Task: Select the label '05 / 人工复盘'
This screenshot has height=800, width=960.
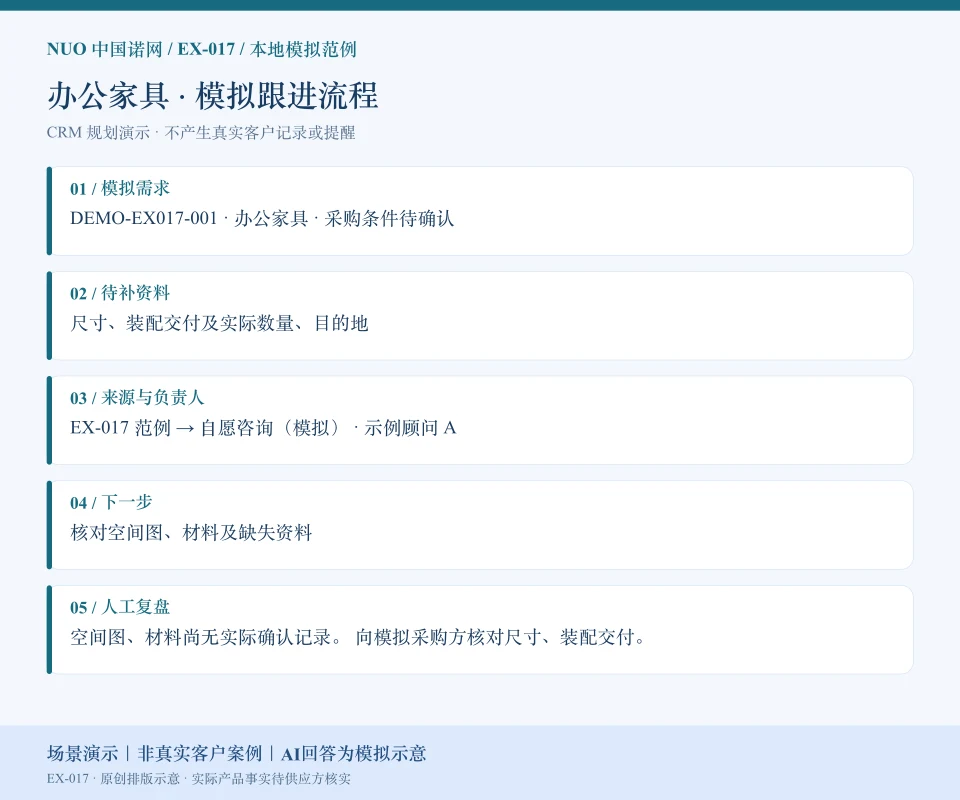Action: pyautogui.click(x=120, y=607)
